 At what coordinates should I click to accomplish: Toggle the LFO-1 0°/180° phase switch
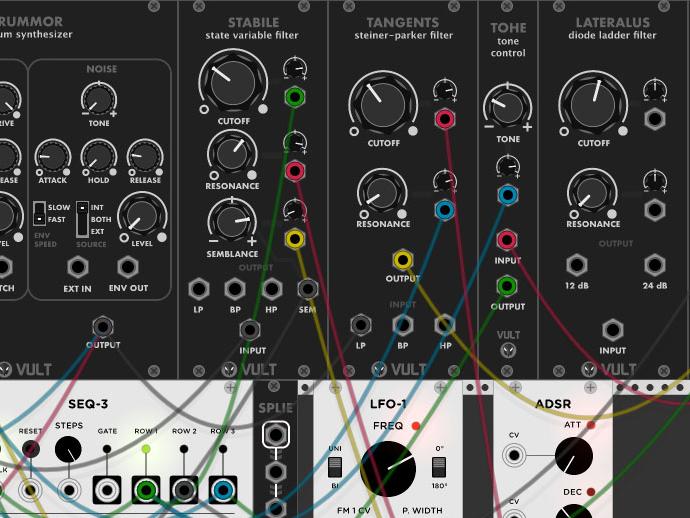pyautogui.click(x=439, y=467)
